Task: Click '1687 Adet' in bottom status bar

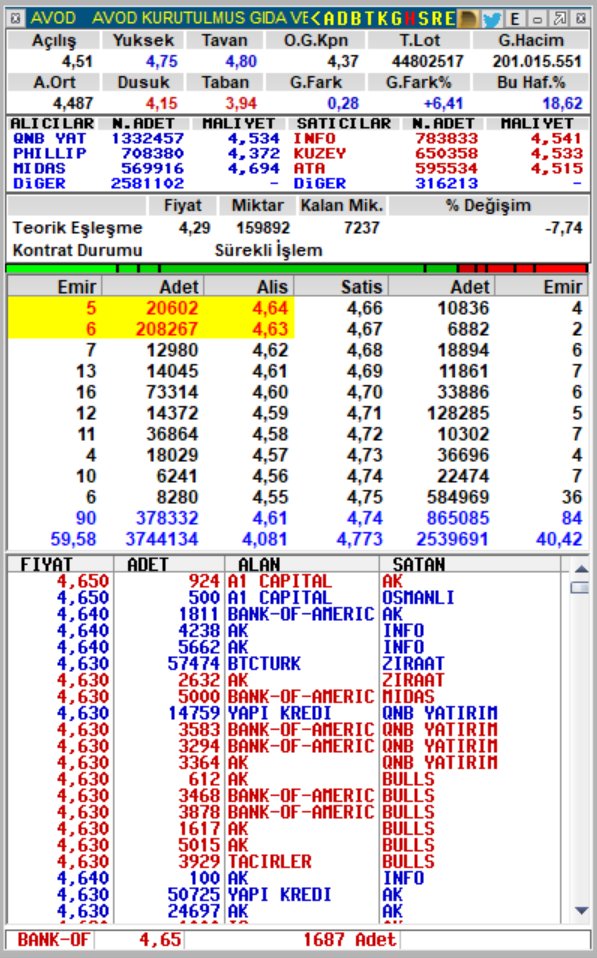Action: pos(349,940)
